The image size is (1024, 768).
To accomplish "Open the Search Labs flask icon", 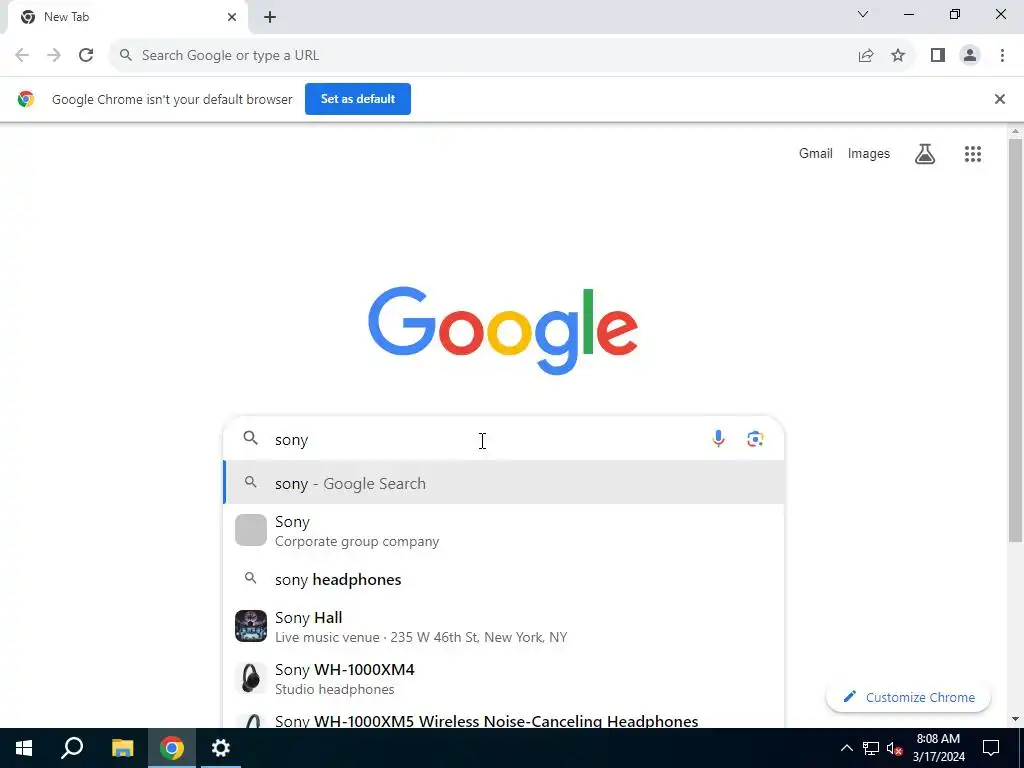I will click(x=925, y=154).
